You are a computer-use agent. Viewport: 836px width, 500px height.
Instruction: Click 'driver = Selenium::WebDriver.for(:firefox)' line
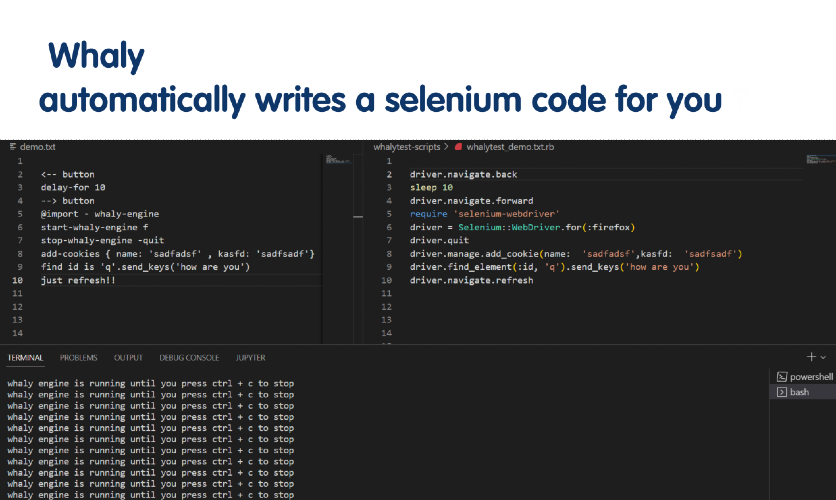click(x=522, y=227)
